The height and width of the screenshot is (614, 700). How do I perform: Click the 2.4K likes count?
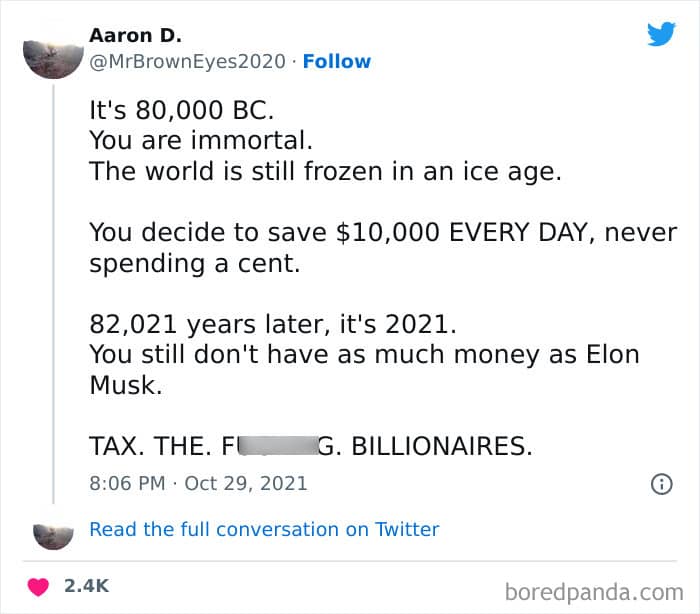click(86, 586)
